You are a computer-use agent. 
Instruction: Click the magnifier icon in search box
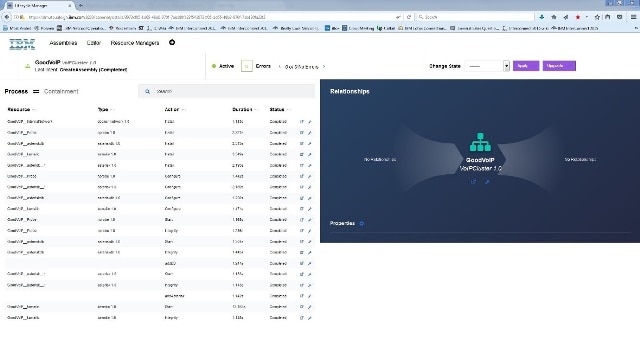[147, 91]
